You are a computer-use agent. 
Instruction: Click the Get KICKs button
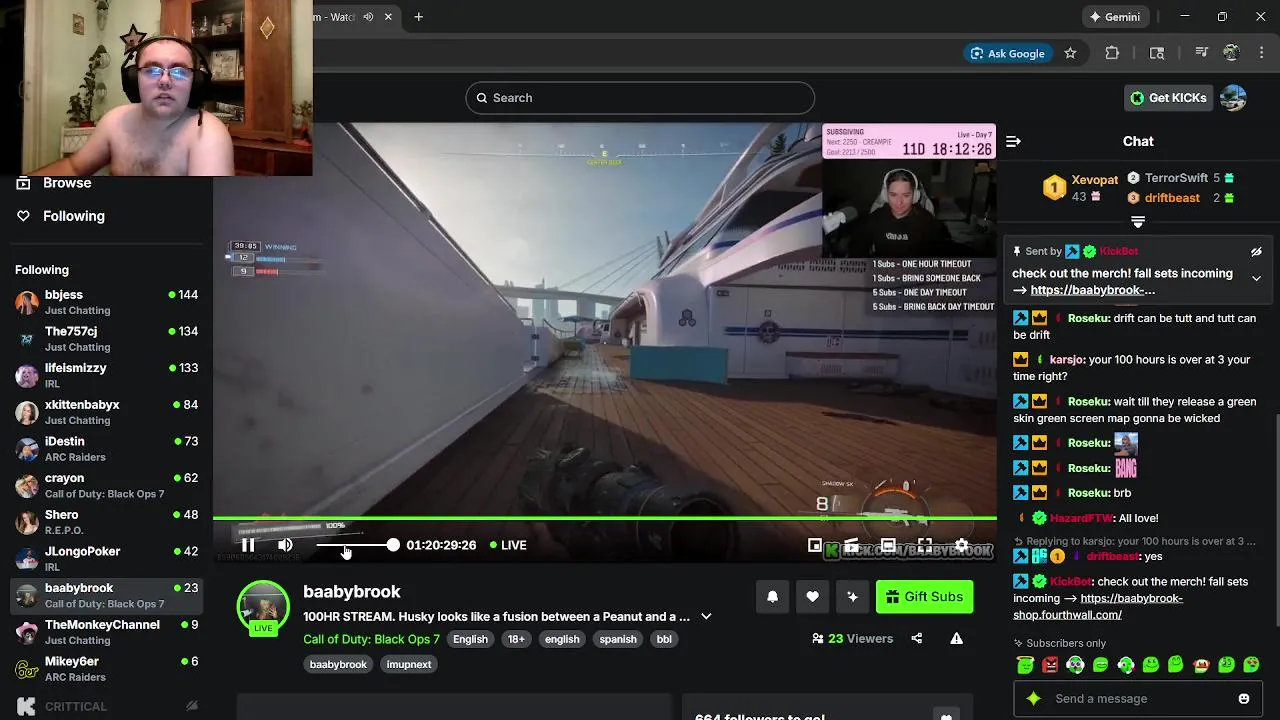[1168, 98]
